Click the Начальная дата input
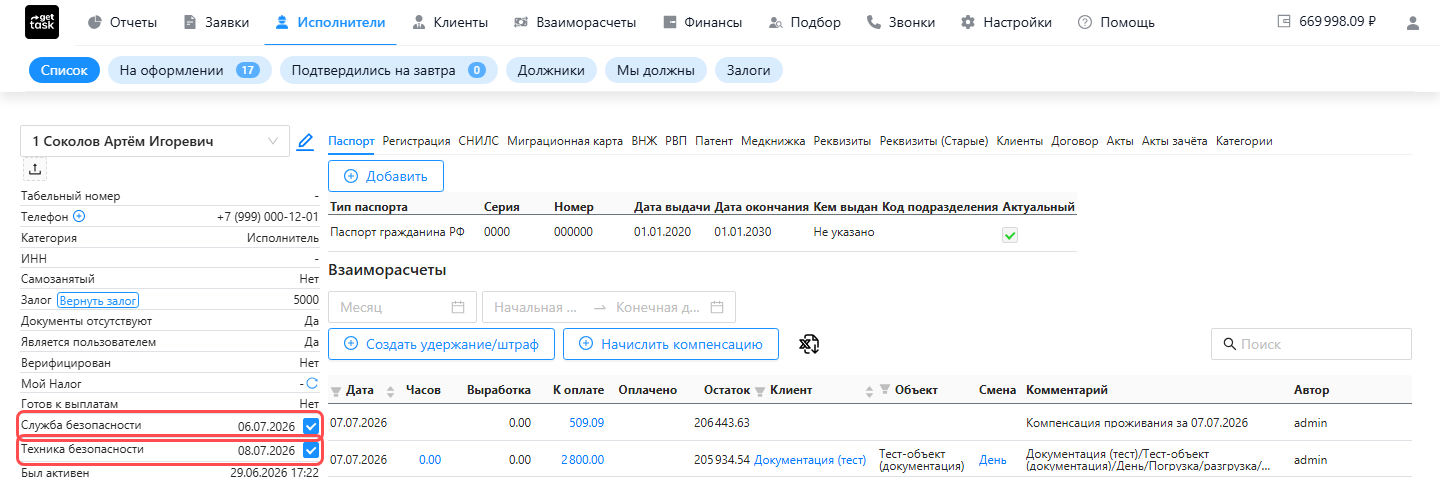 pos(536,307)
